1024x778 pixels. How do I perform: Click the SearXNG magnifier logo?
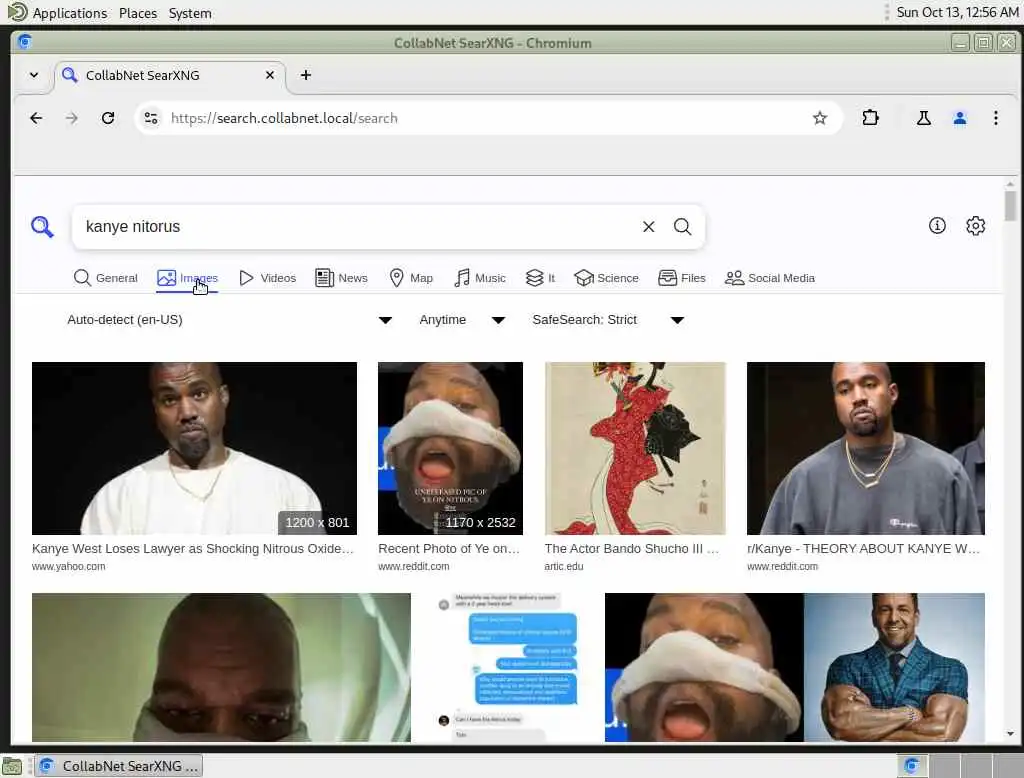(x=42, y=227)
